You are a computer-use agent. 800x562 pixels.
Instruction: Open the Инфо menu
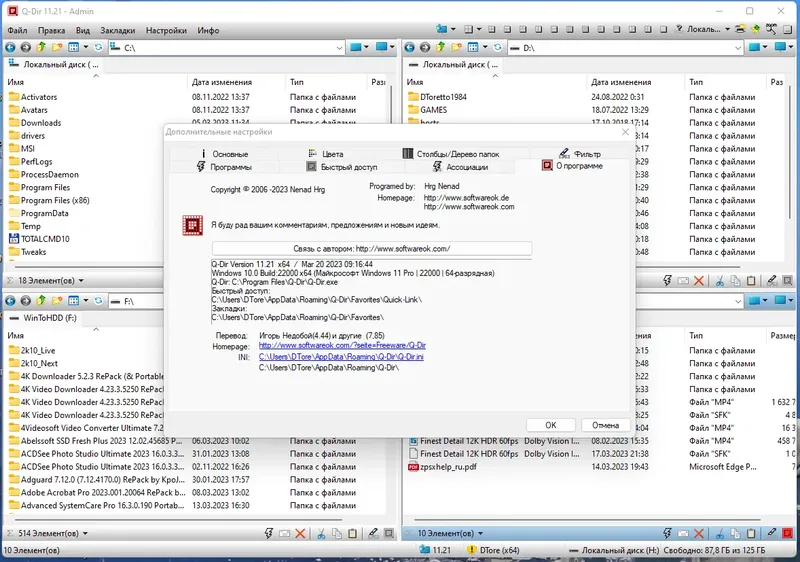pyautogui.click(x=208, y=30)
